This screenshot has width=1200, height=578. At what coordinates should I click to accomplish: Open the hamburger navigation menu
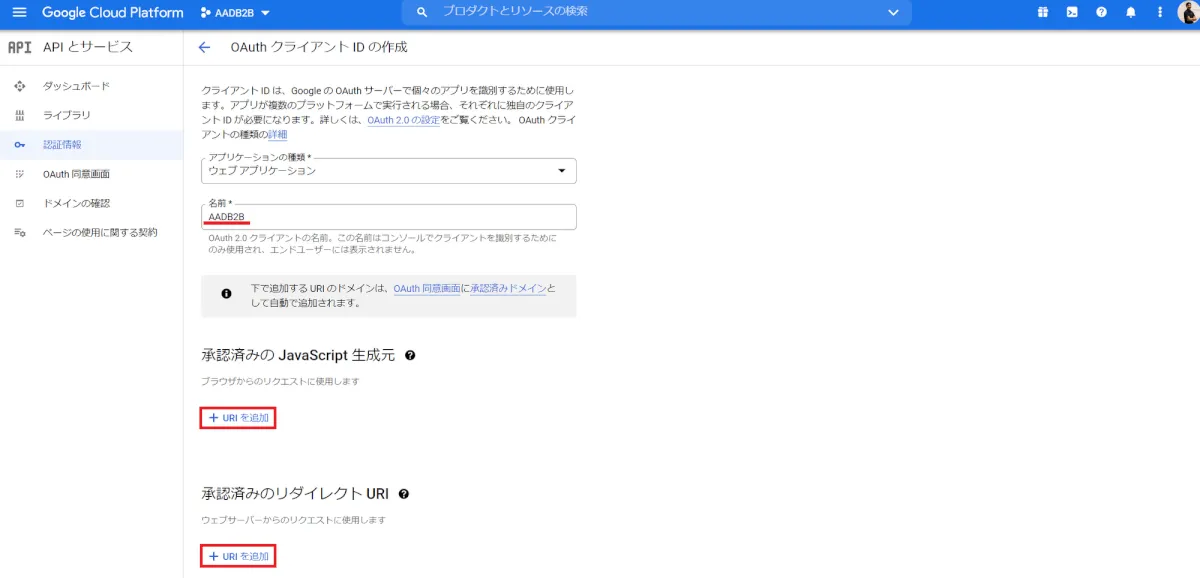coord(19,12)
